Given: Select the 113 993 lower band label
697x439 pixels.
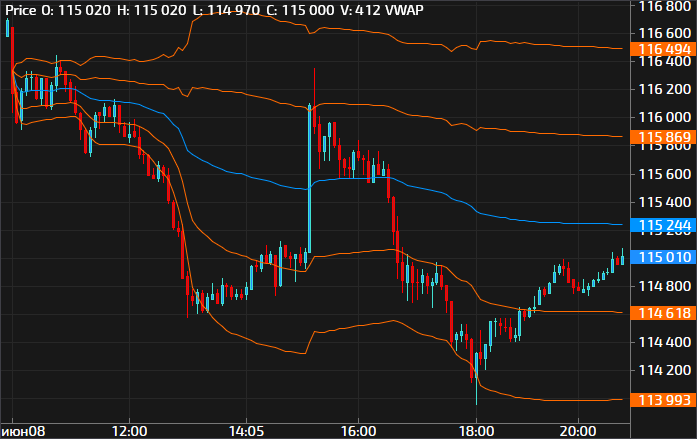Looking at the screenshot, I should pos(664,400).
